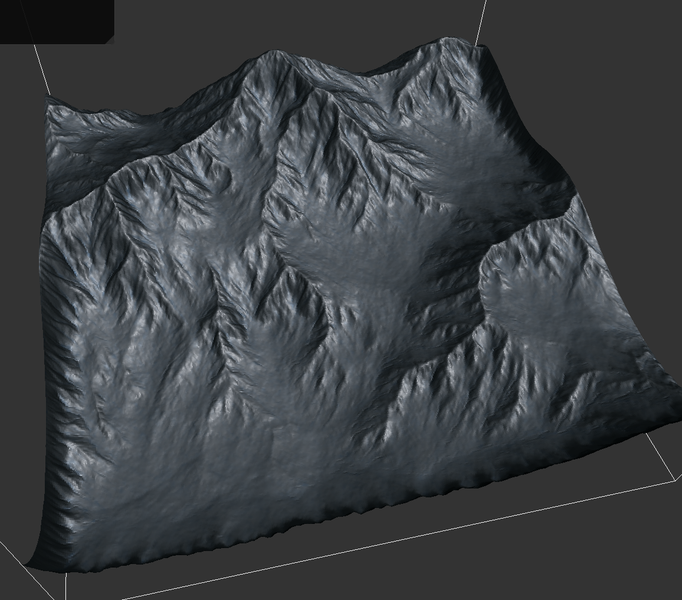This screenshot has height=600, width=682.
Task: Pick the bounding box line above the tallest peak
Action: 480,23
